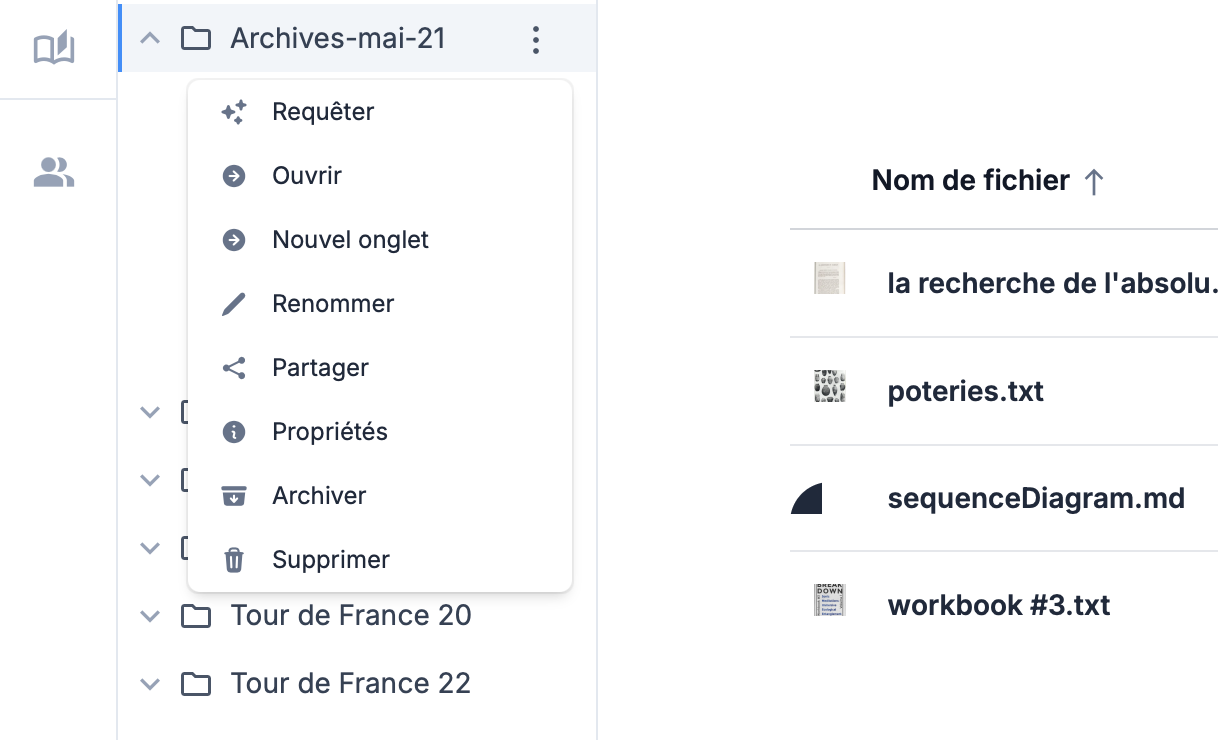Viewport: 1218px width, 740px height.
Task: Click the open book icon in sidebar
Action: coord(54,48)
